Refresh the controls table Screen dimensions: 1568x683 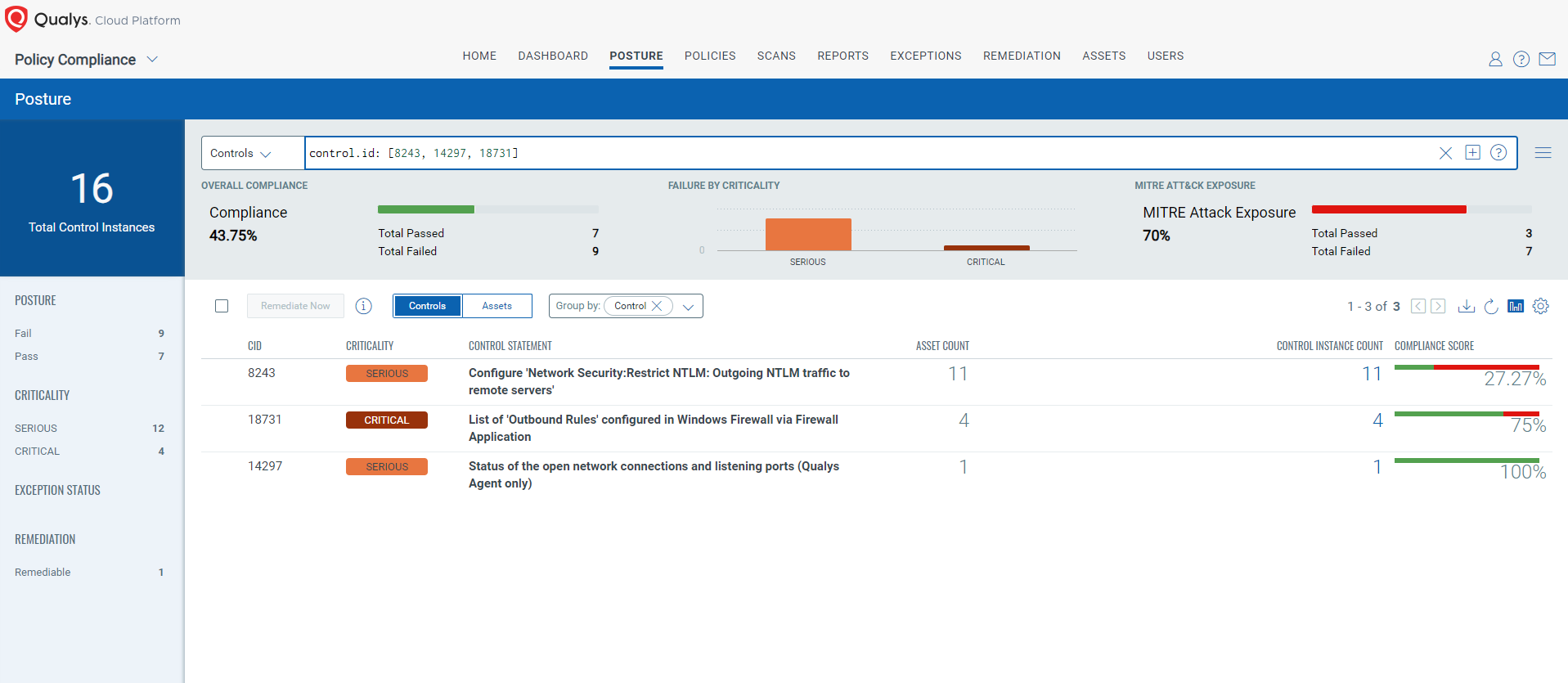[x=1491, y=306]
